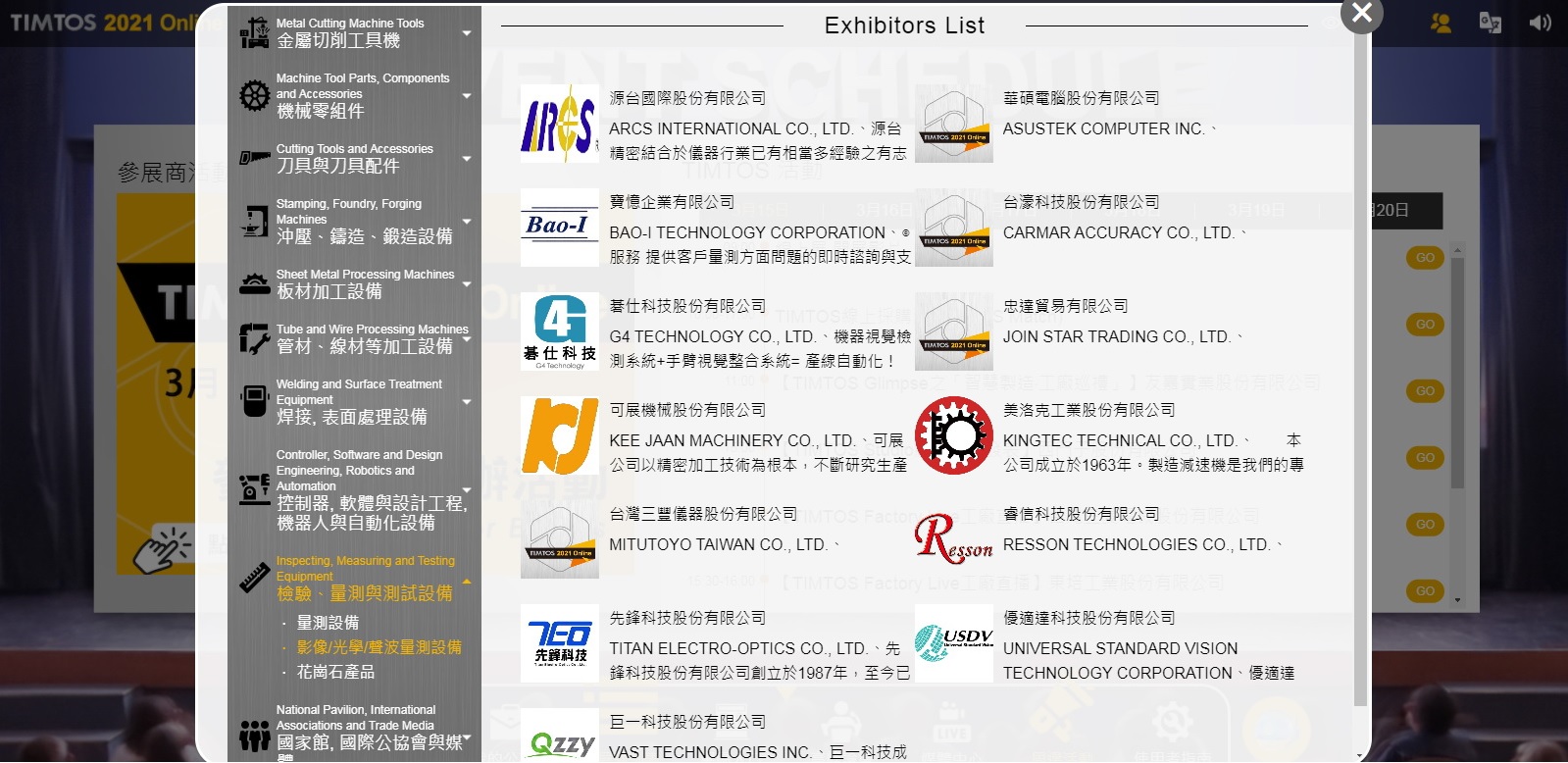Expand the Cutting Tools and Accessories arrow
This screenshot has width=1568, height=763.
[467, 159]
